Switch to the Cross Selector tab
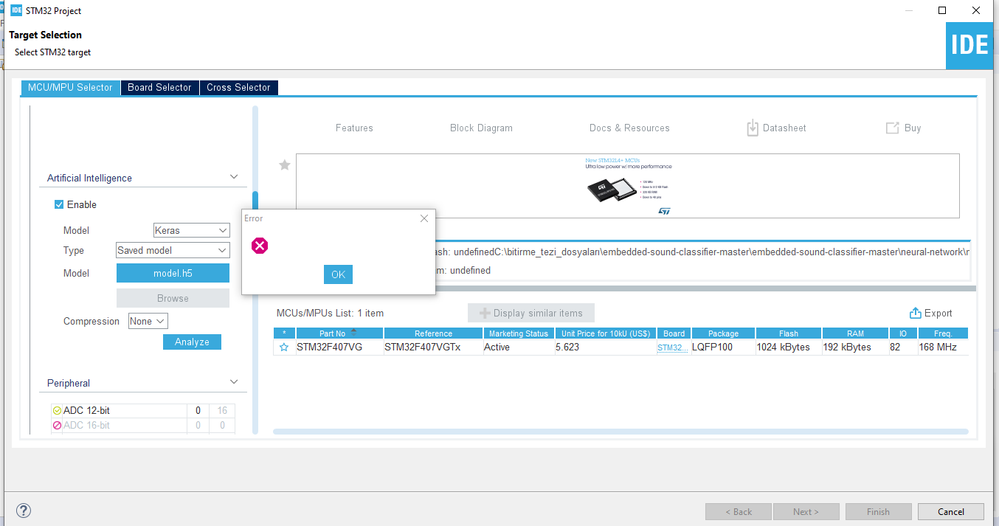999x526 pixels. coord(238,87)
